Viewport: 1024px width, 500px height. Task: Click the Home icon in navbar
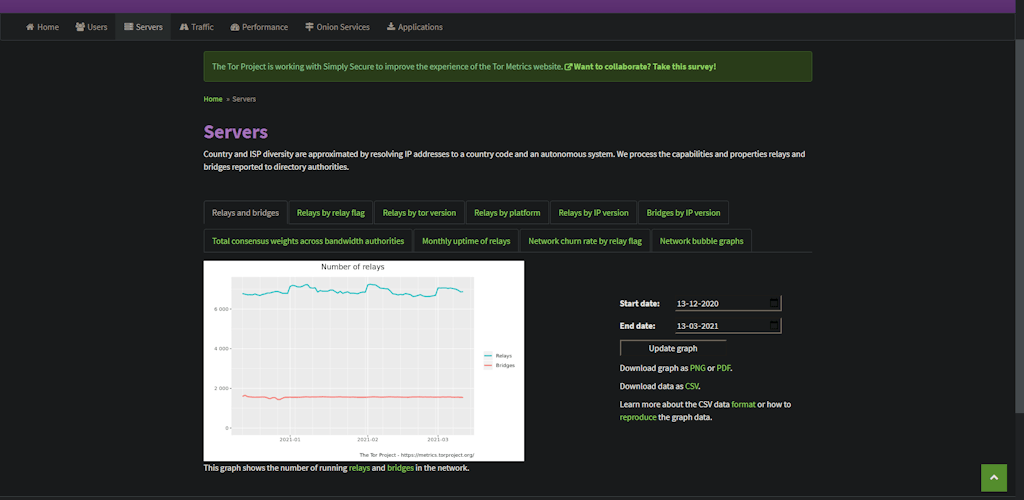[x=30, y=27]
